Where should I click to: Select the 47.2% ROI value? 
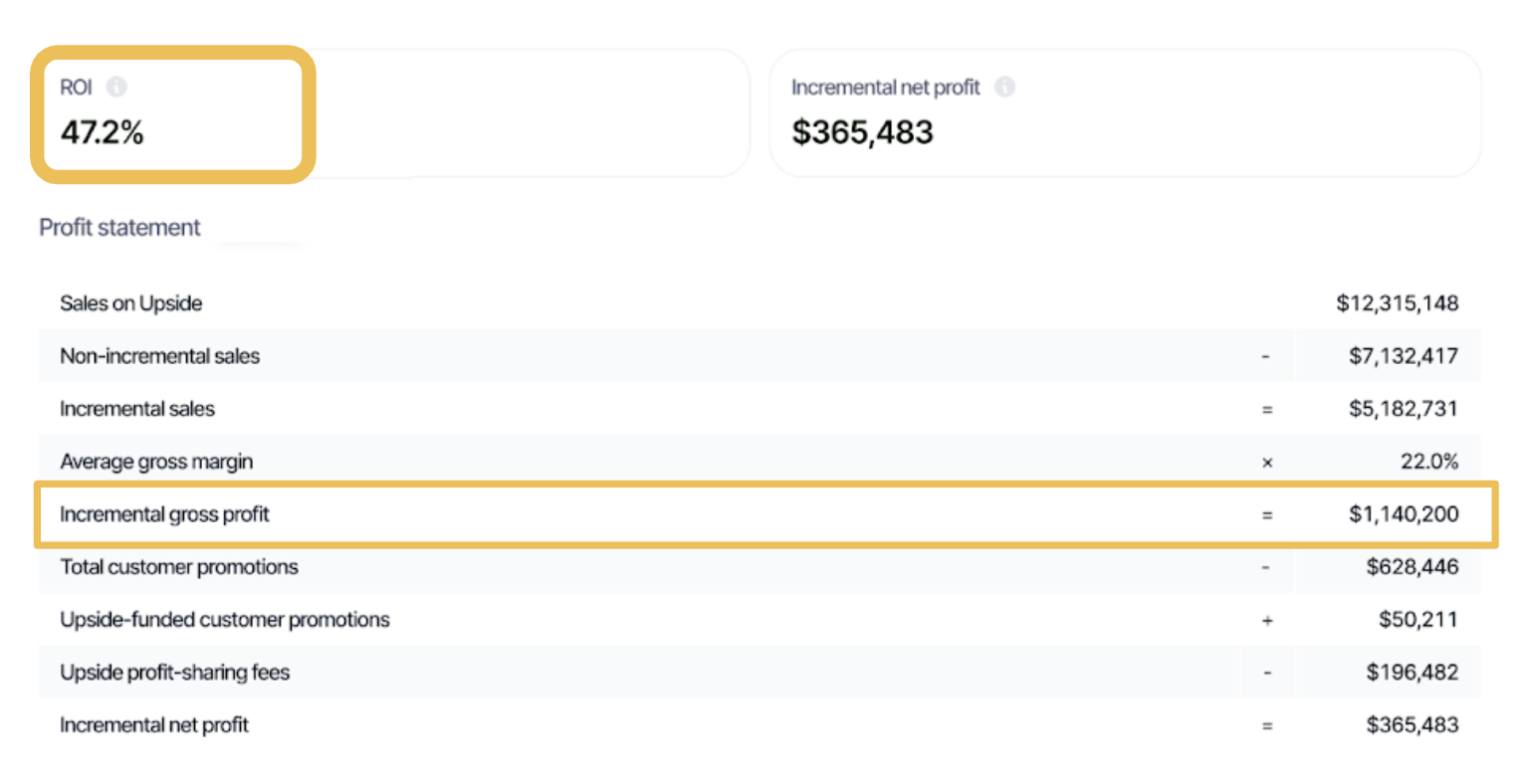point(103,132)
